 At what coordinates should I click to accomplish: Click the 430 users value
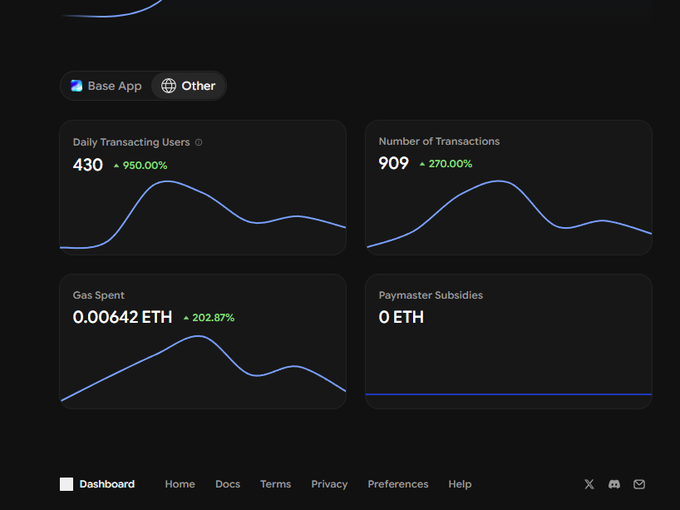88,165
